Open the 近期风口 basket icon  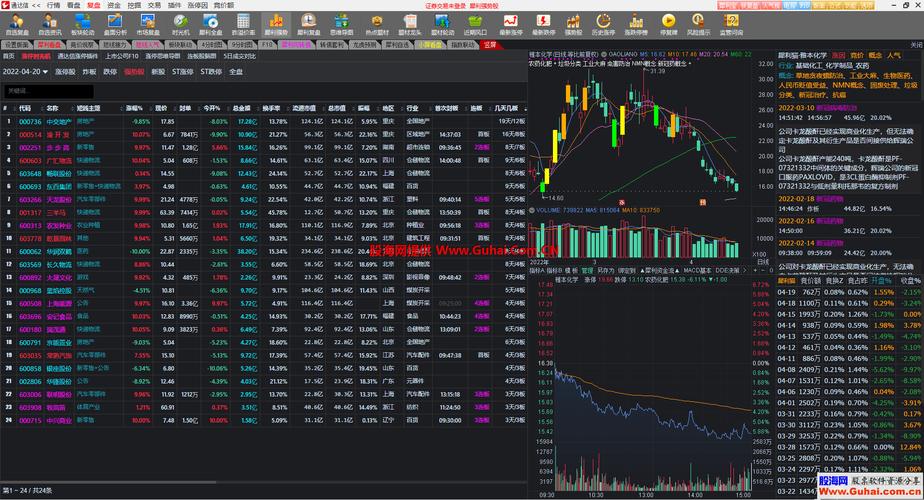click(475, 25)
